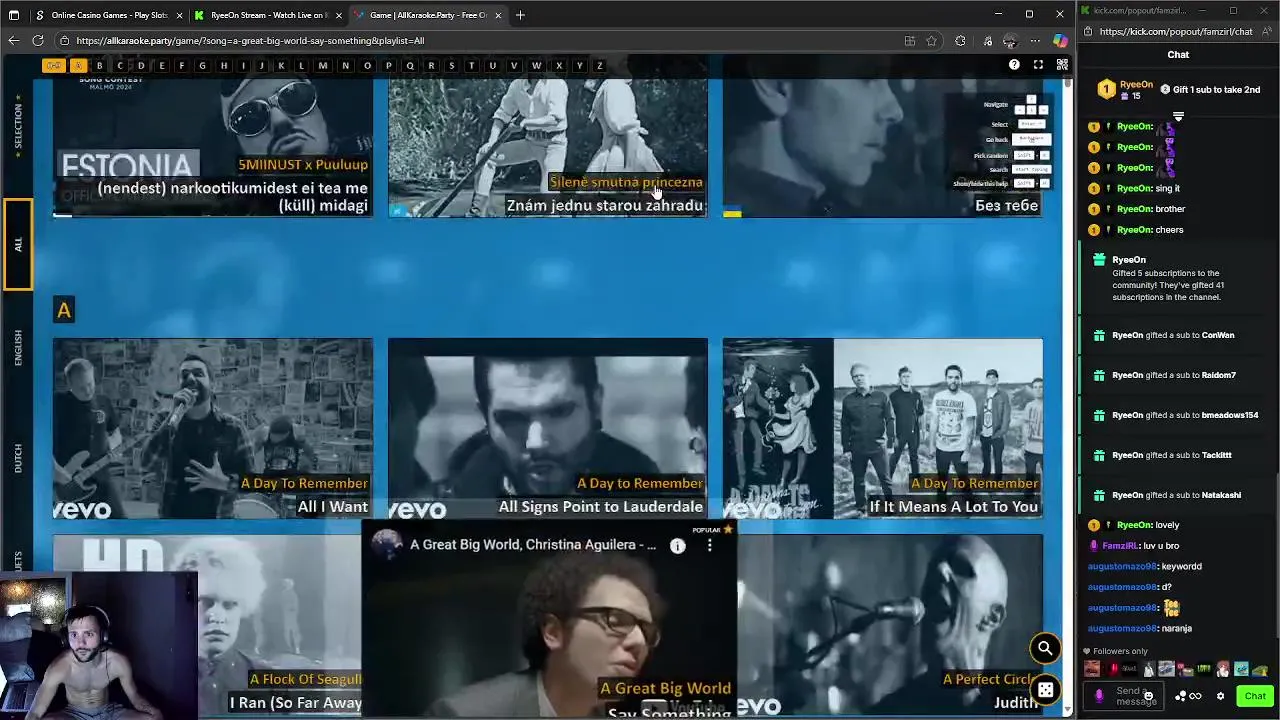Jump to letter M in song list
1280x720 pixels.
[x=323, y=66]
